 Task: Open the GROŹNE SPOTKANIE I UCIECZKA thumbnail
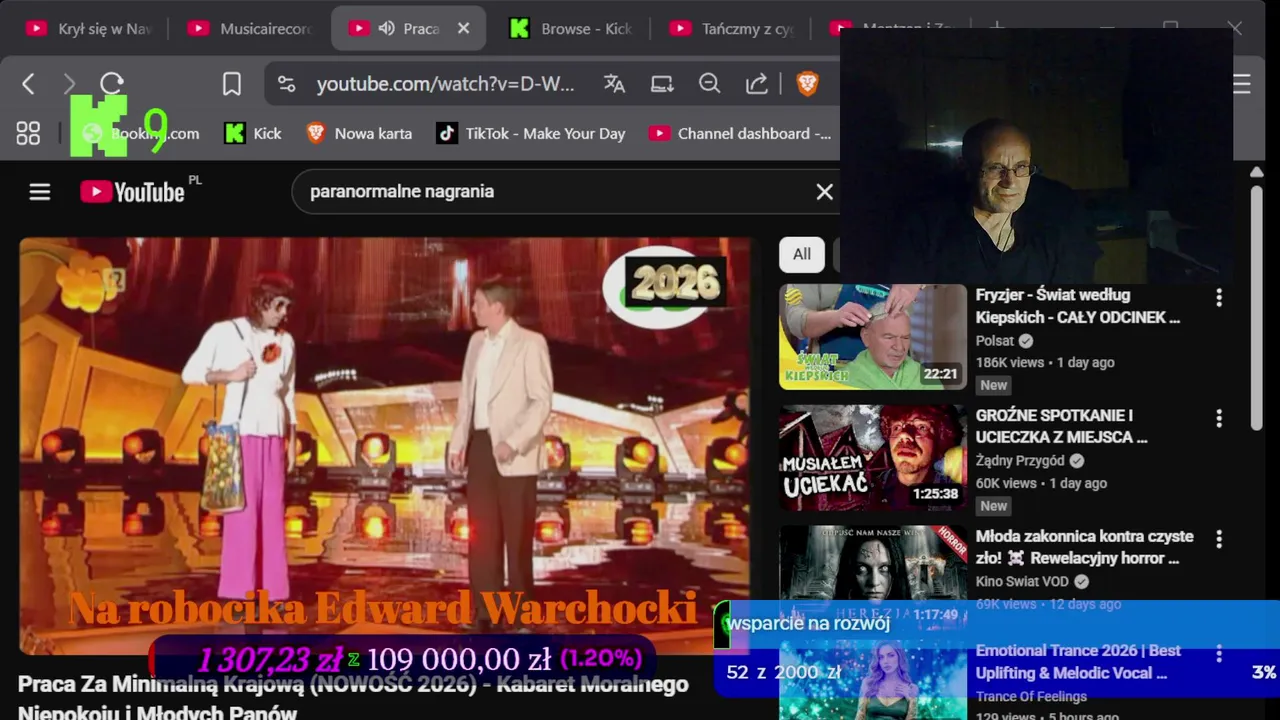873,458
